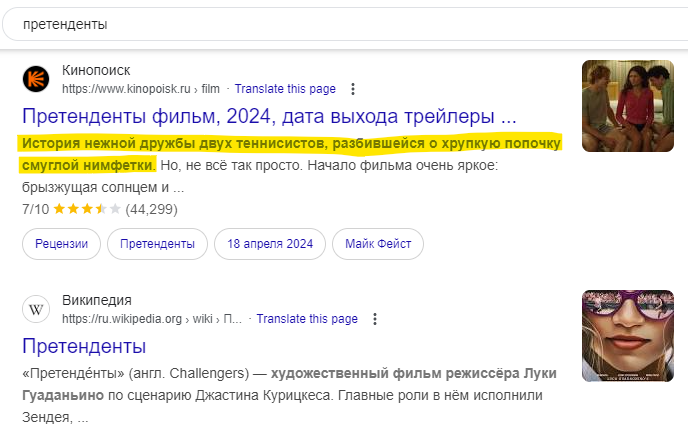Viewport: 688px width, 445px height.
Task: Open Wikipedia result poster thumbnail
Action: coord(628,336)
